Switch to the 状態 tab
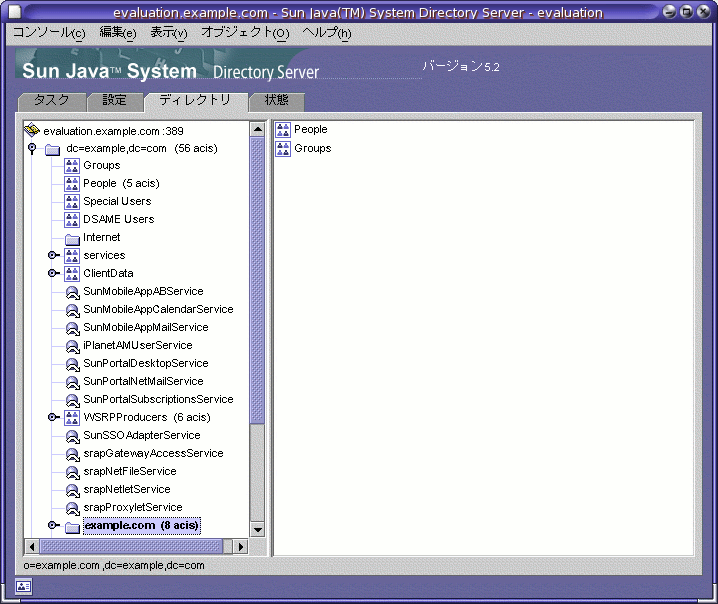The width and height of the screenshot is (718, 604). [x=277, y=101]
